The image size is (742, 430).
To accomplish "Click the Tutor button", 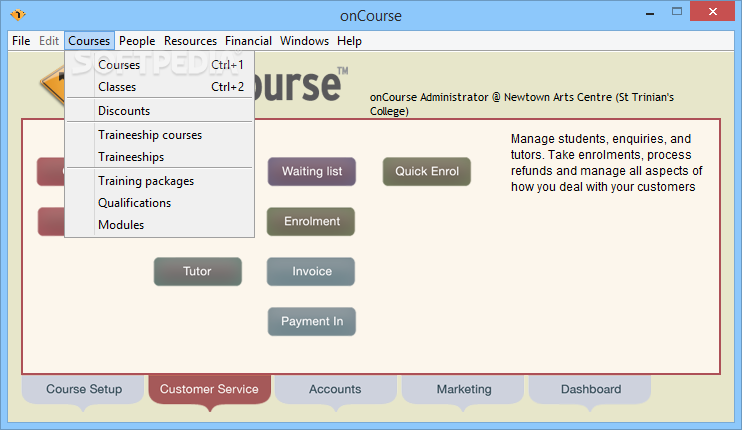I will [x=197, y=272].
